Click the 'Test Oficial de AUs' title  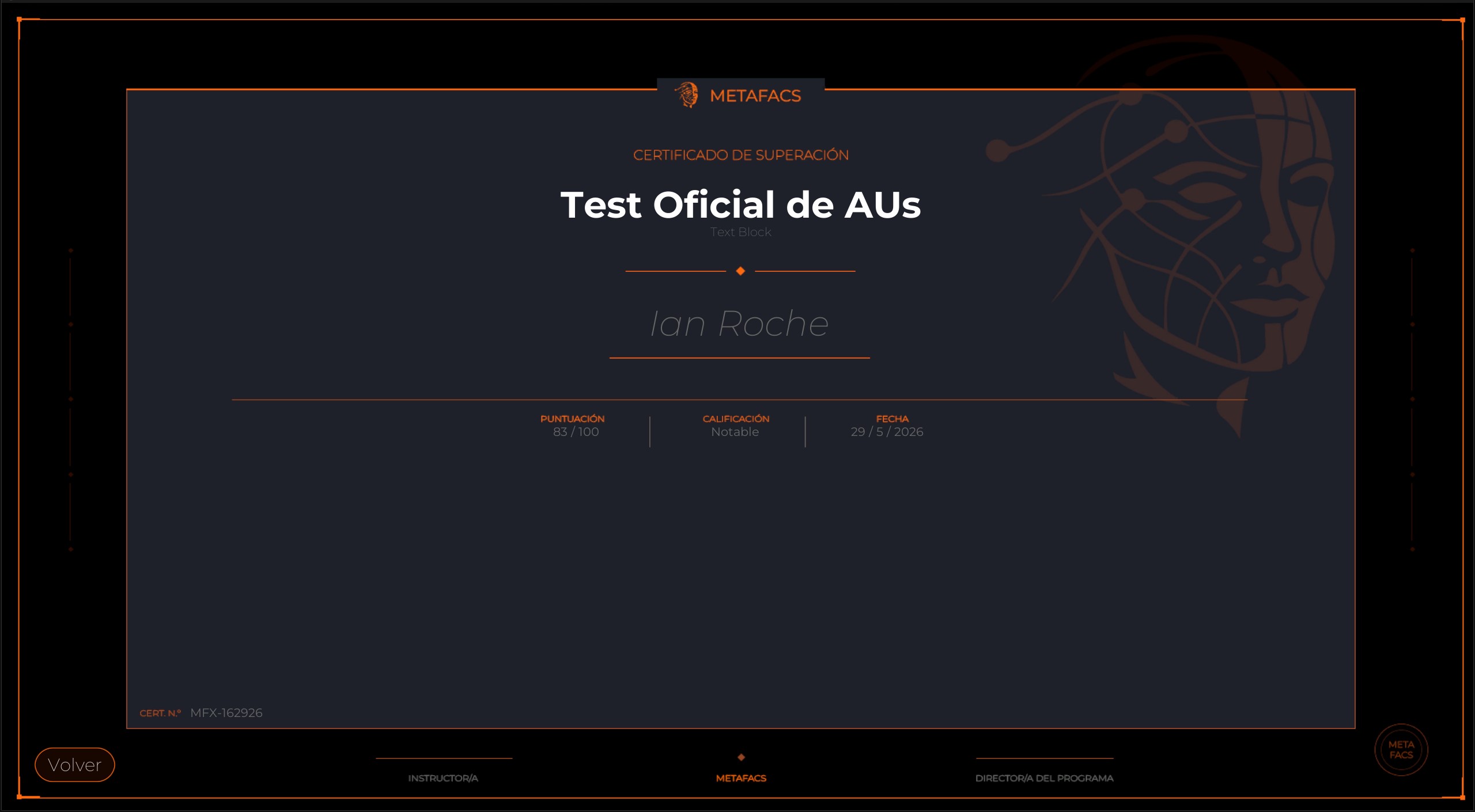click(x=741, y=204)
